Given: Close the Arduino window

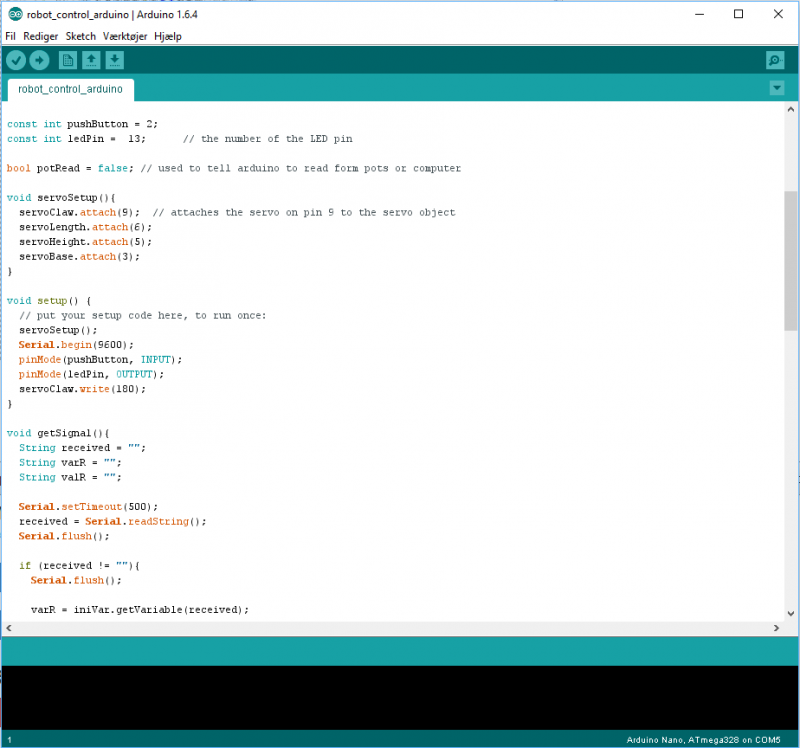Looking at the screenshot, I should click(778, 14).
